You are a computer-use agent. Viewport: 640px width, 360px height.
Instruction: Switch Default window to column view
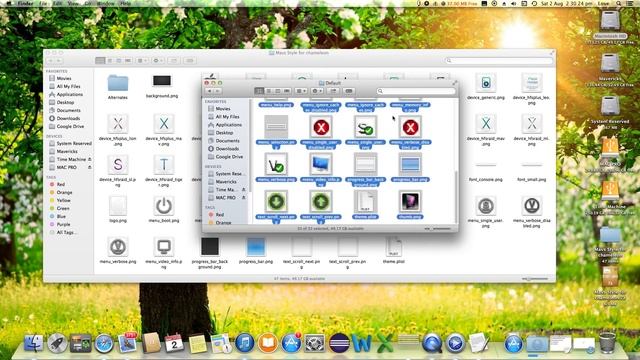coord(278,91)
